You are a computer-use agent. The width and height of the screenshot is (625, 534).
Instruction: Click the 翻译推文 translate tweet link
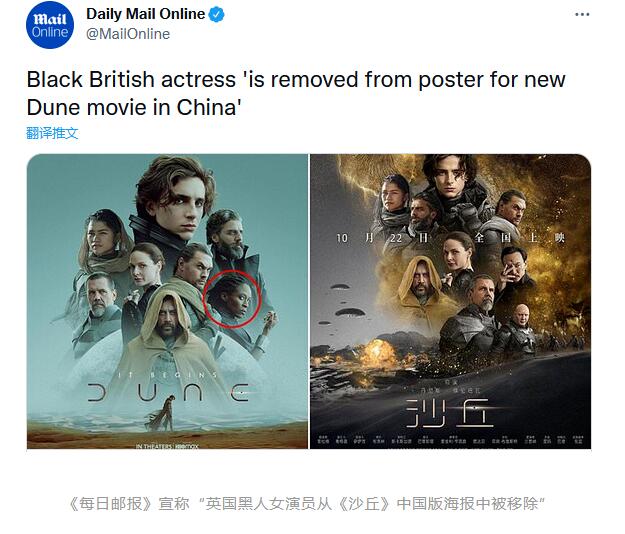tap(52, 133)
